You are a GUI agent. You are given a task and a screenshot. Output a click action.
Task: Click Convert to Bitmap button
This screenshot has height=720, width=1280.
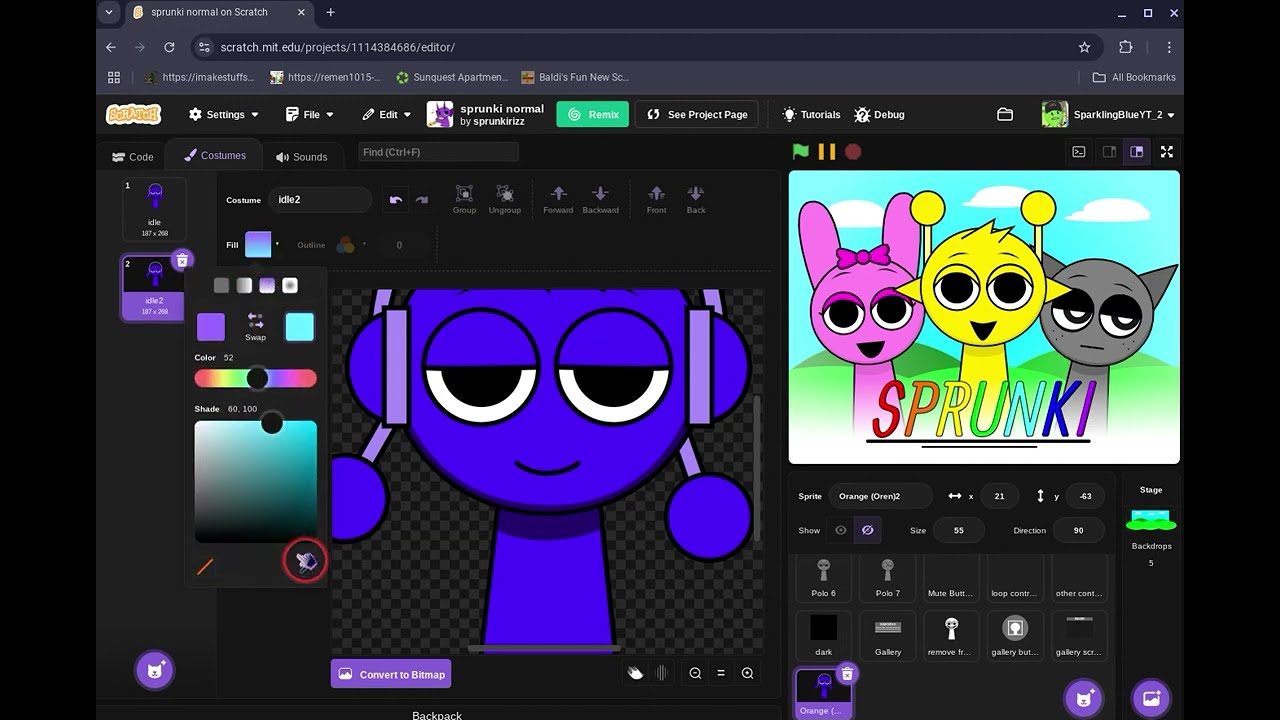coord(391,674)
